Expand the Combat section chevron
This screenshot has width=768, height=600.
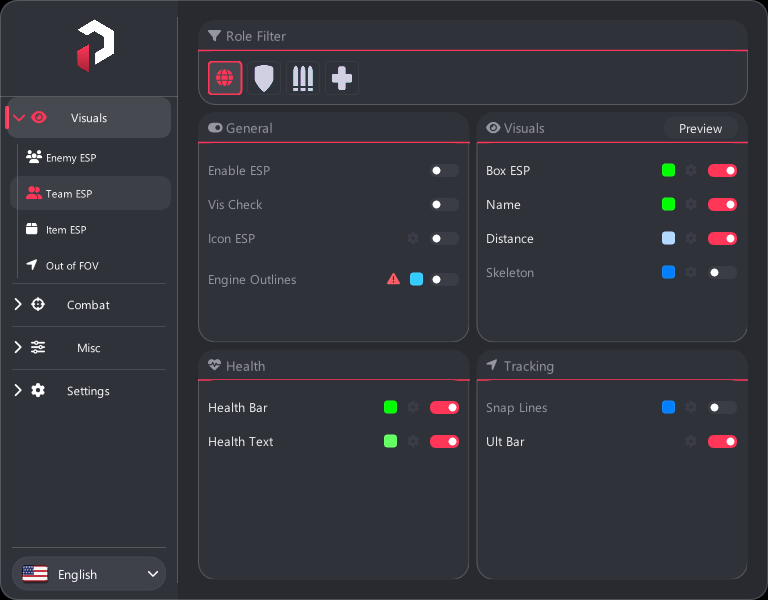pos(18,304)
